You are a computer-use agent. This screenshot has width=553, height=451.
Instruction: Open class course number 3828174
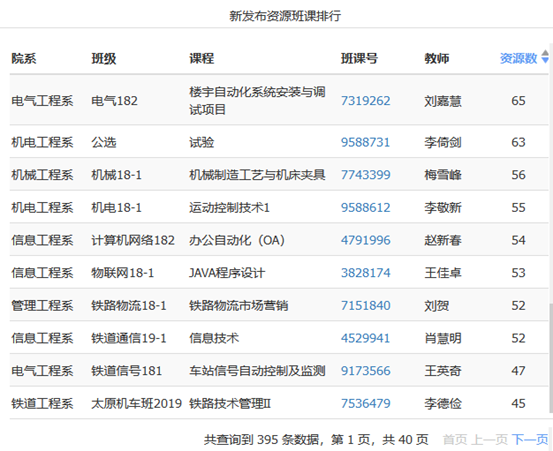tap(365, 273)
